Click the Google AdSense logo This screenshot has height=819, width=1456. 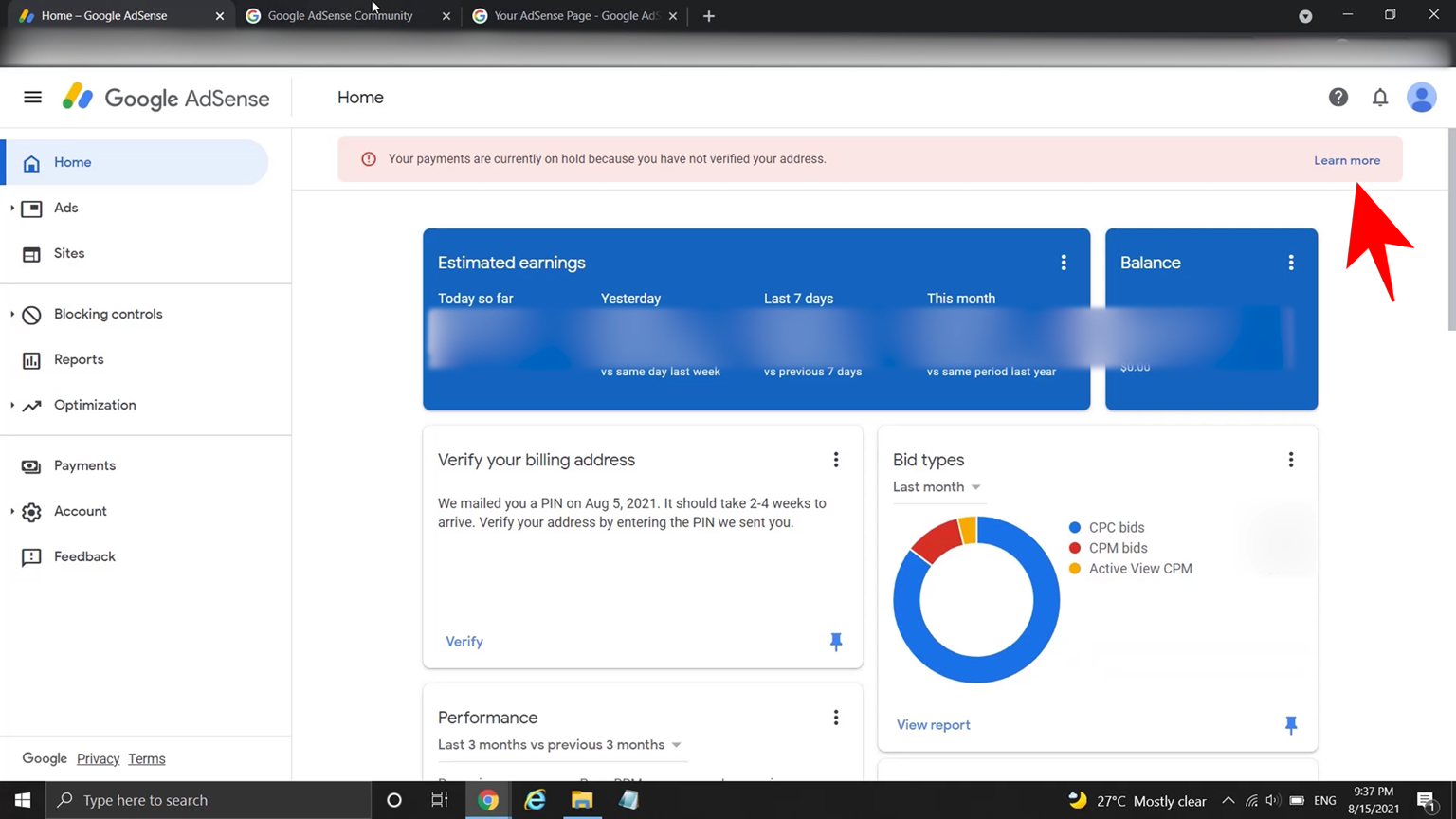click(166, 98)
